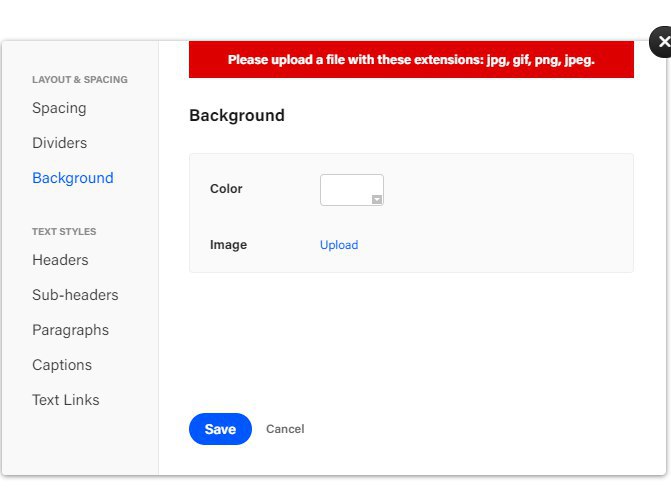Click the 'Image' field label

tap(229, 245)
